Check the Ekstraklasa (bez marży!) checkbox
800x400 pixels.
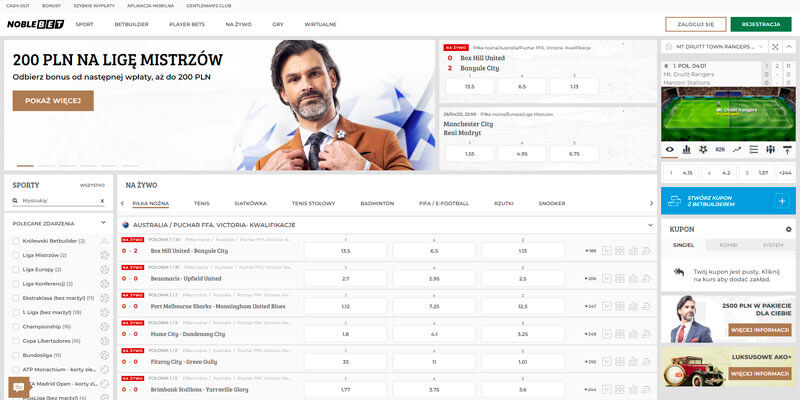(x=16, y=298)
